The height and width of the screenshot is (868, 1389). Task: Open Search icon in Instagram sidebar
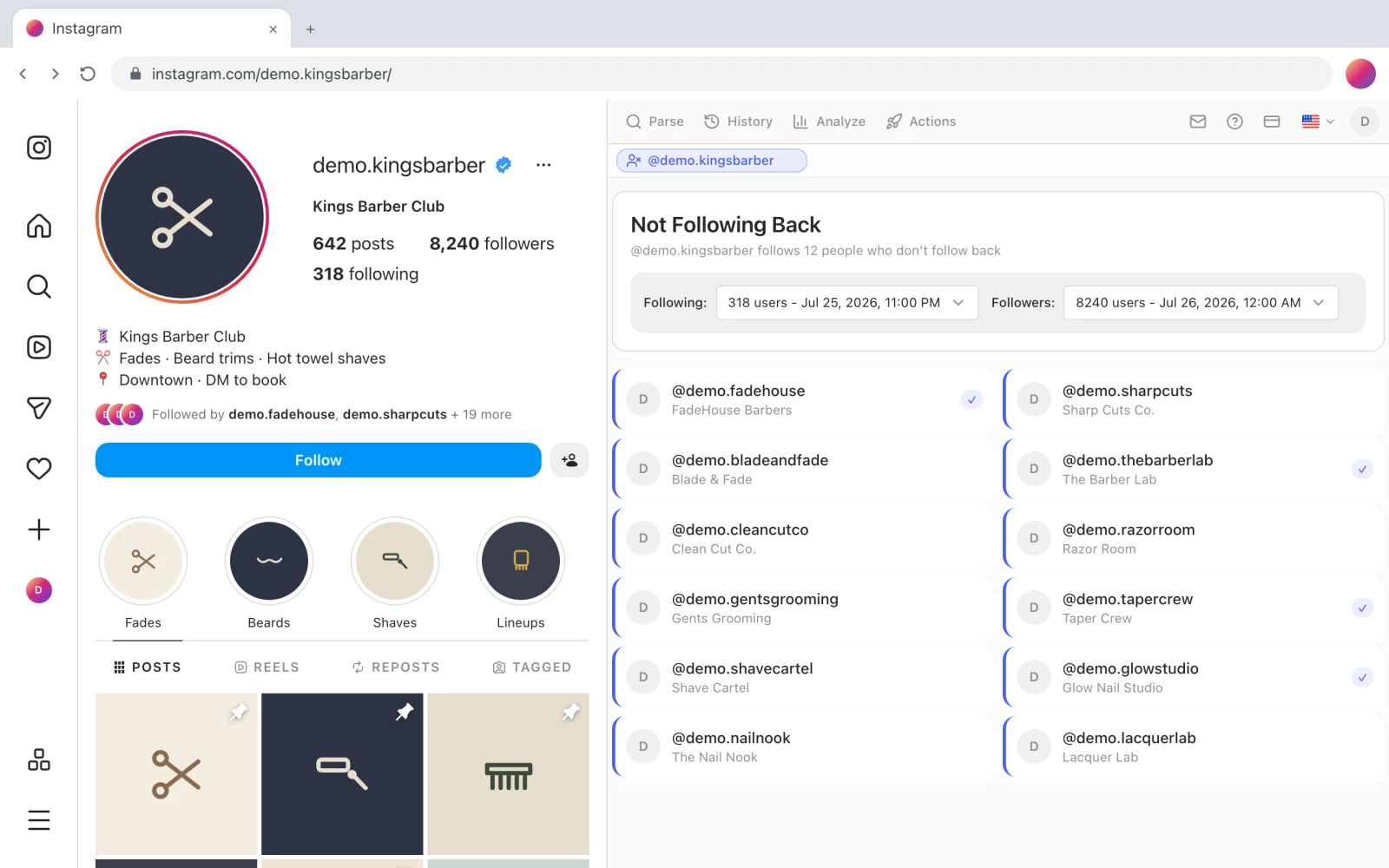tap(39, 286)
